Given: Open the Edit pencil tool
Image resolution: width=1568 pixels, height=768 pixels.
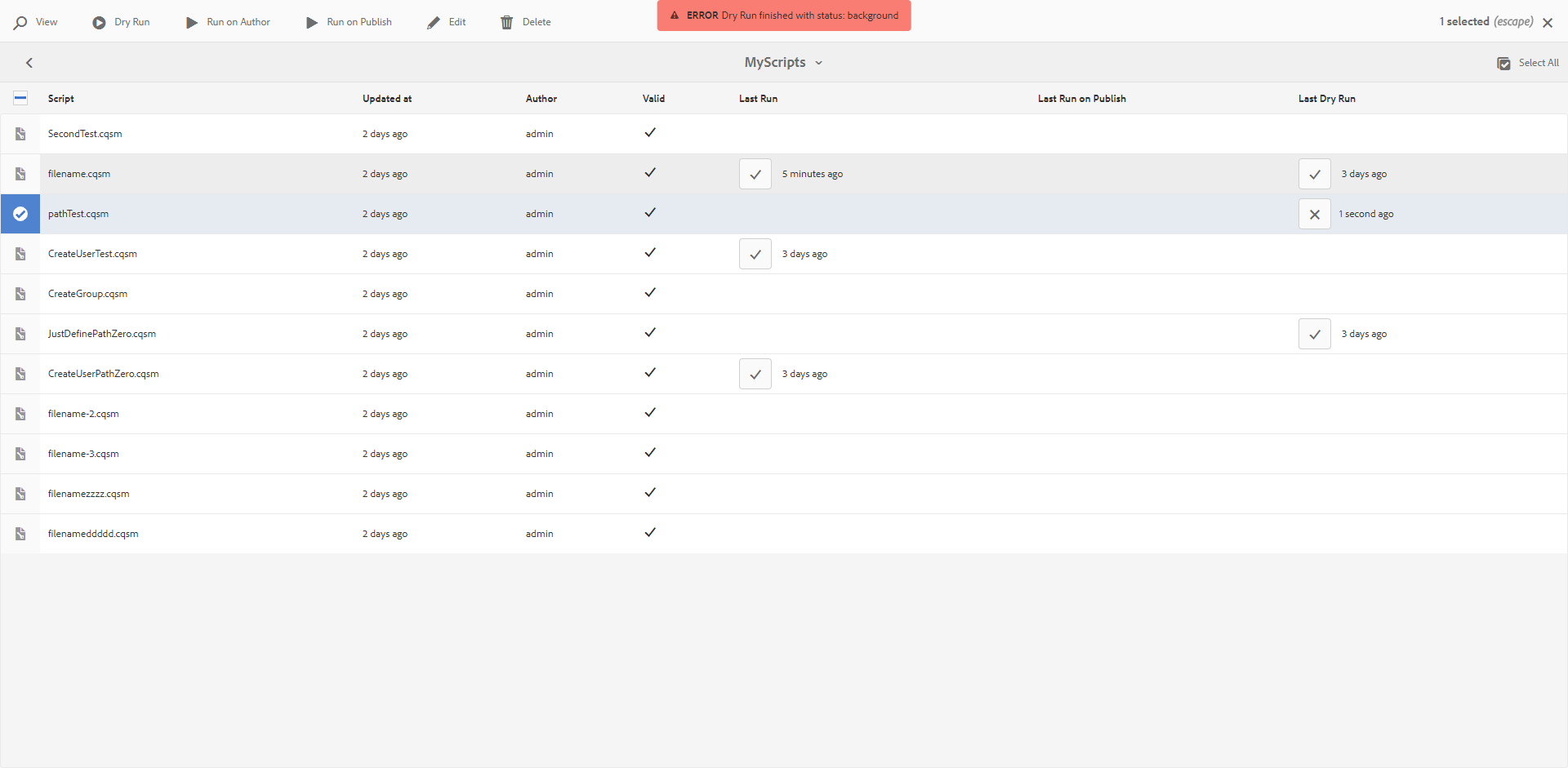Looking at the screenshot, I should pos(432,22).
